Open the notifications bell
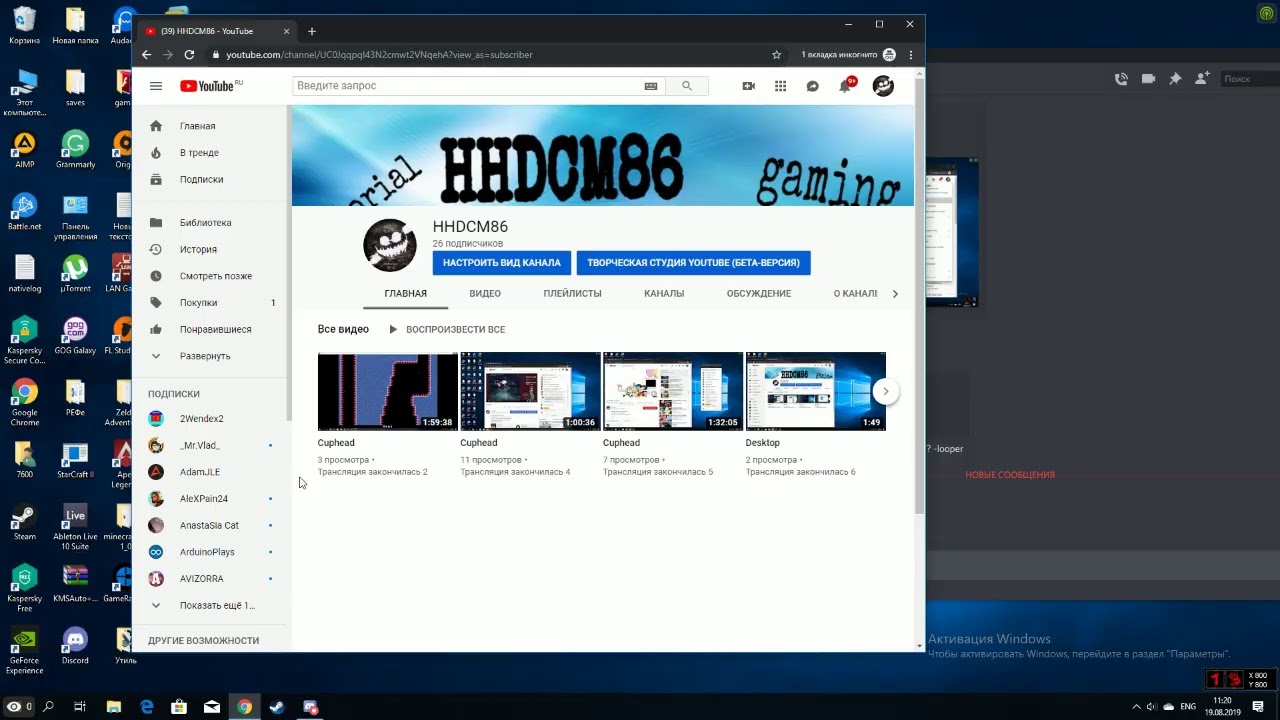This screenshot has height=720, width=1280. (845, 86)
